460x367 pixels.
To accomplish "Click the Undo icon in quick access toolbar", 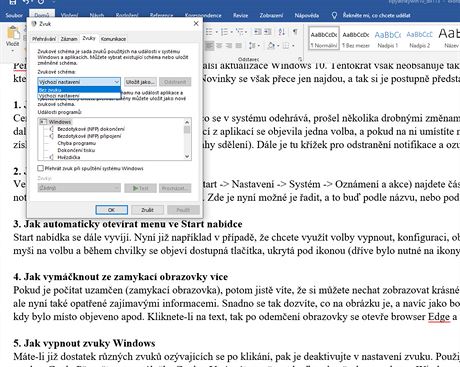I will coord(27,2).
